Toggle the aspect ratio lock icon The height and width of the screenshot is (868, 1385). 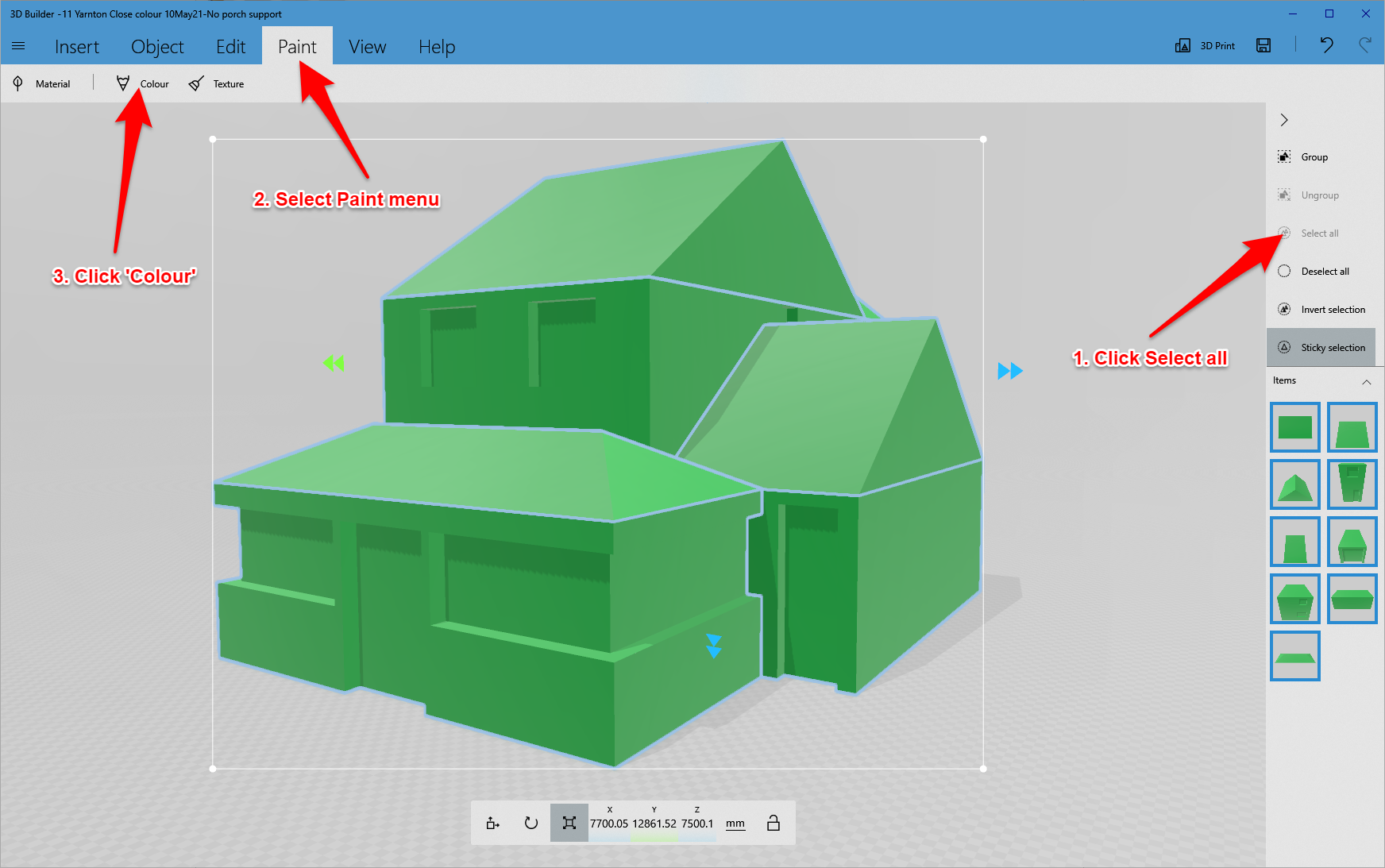point(774,823)
